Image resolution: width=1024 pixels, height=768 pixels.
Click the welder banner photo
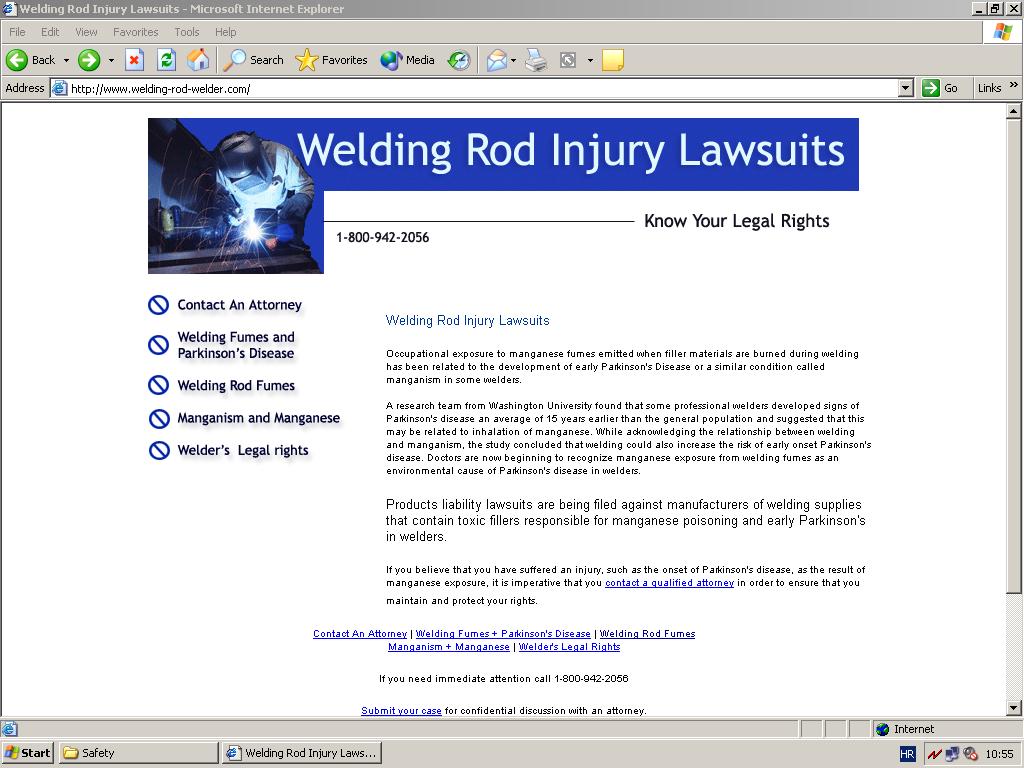tap(235, 196)
